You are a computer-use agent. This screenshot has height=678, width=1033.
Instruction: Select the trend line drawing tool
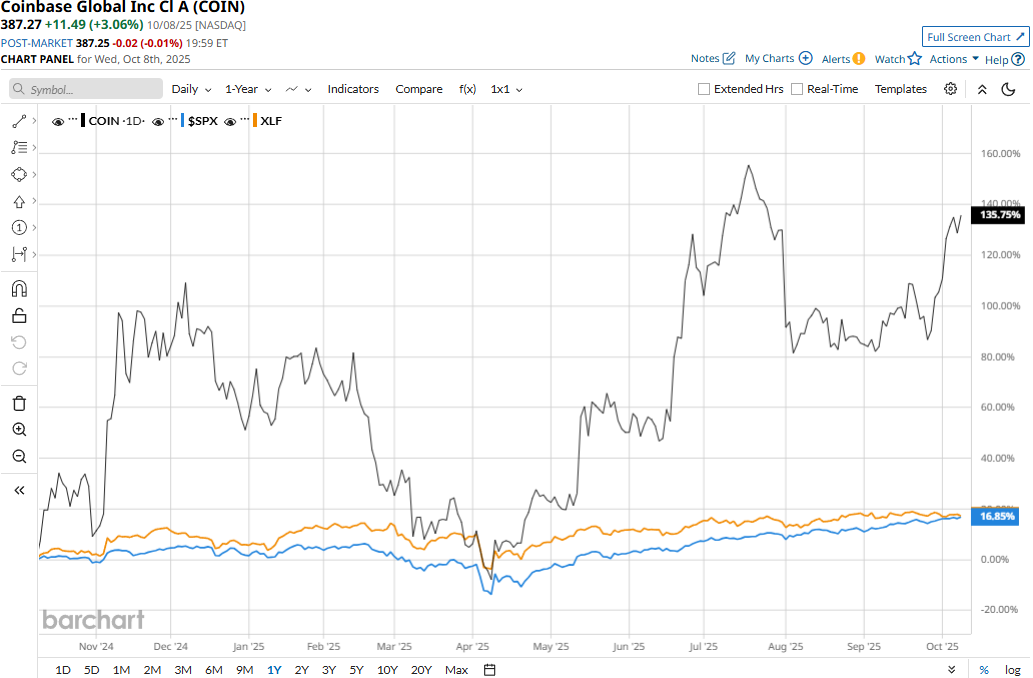tap(19, 121)
